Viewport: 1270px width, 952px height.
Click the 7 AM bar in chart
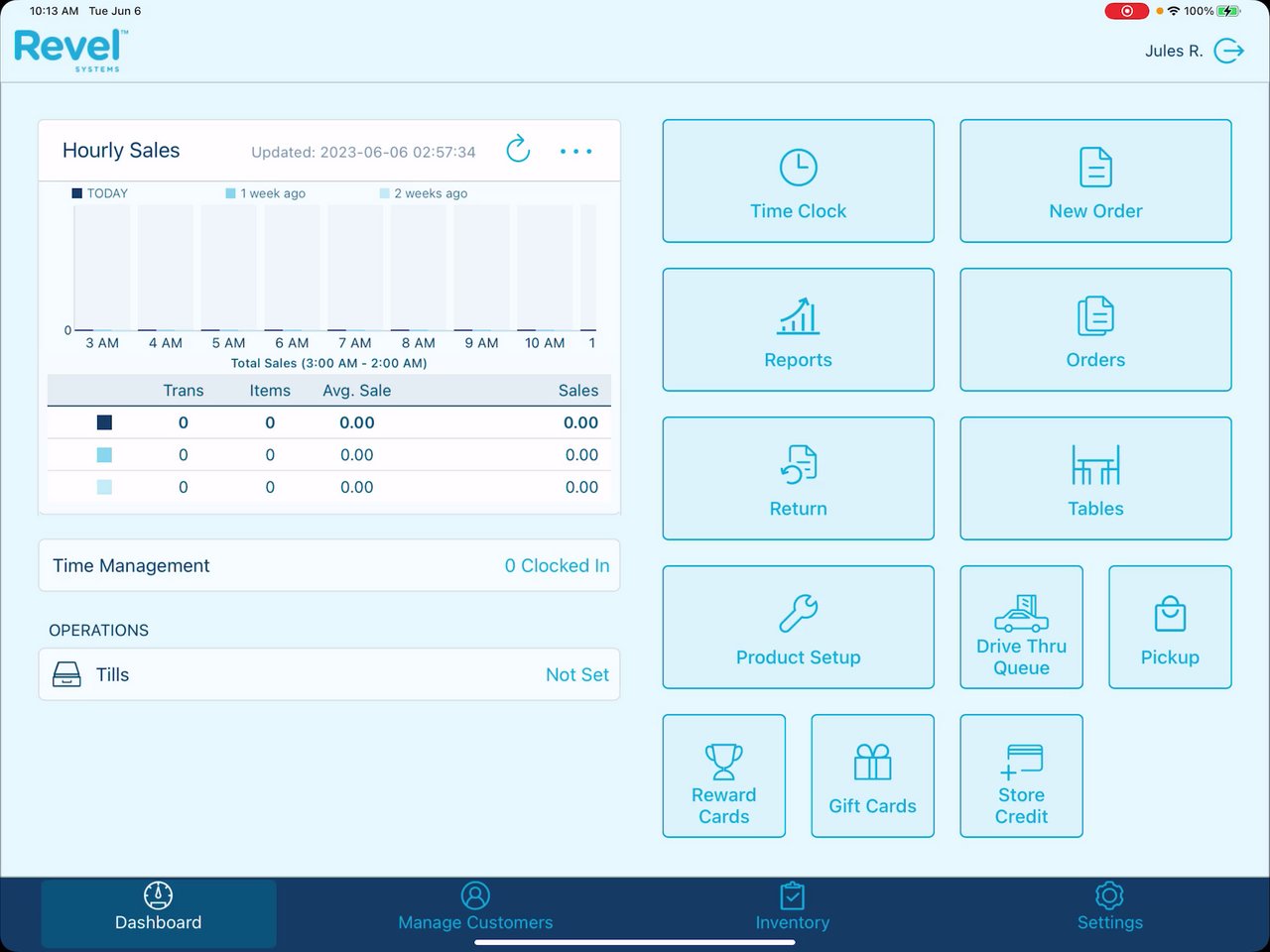355,268
